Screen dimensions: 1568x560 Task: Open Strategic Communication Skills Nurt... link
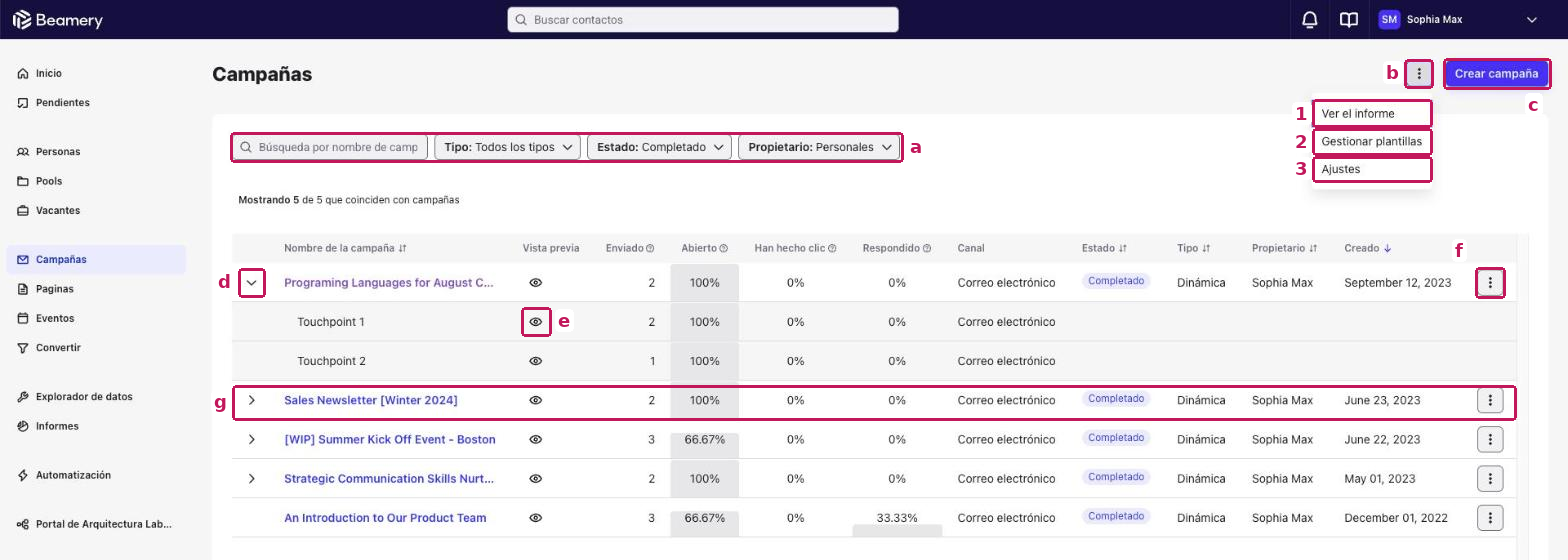(x=389, y=479)
